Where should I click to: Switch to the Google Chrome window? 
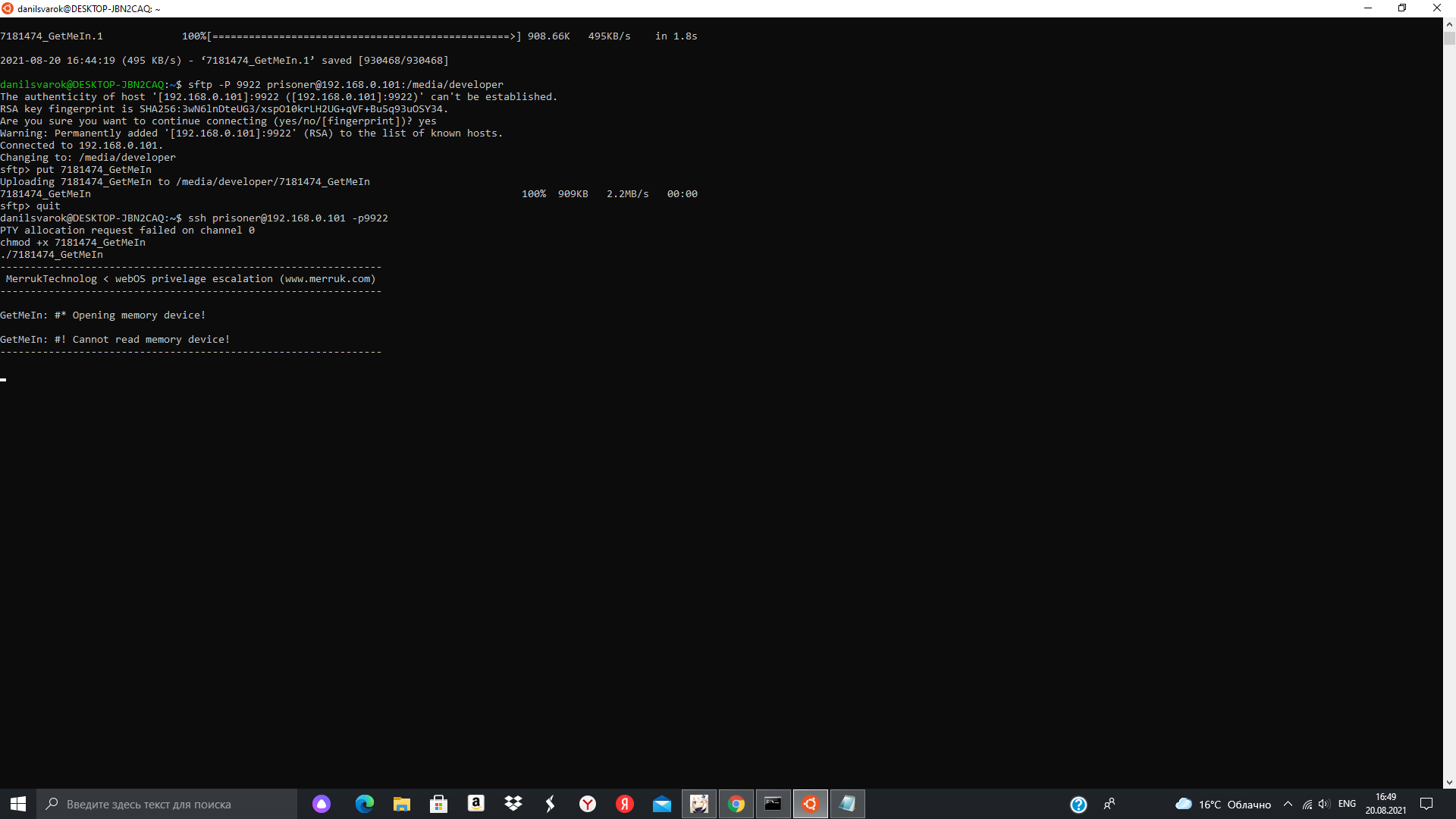pyautogui.click(x=736, y=804)
